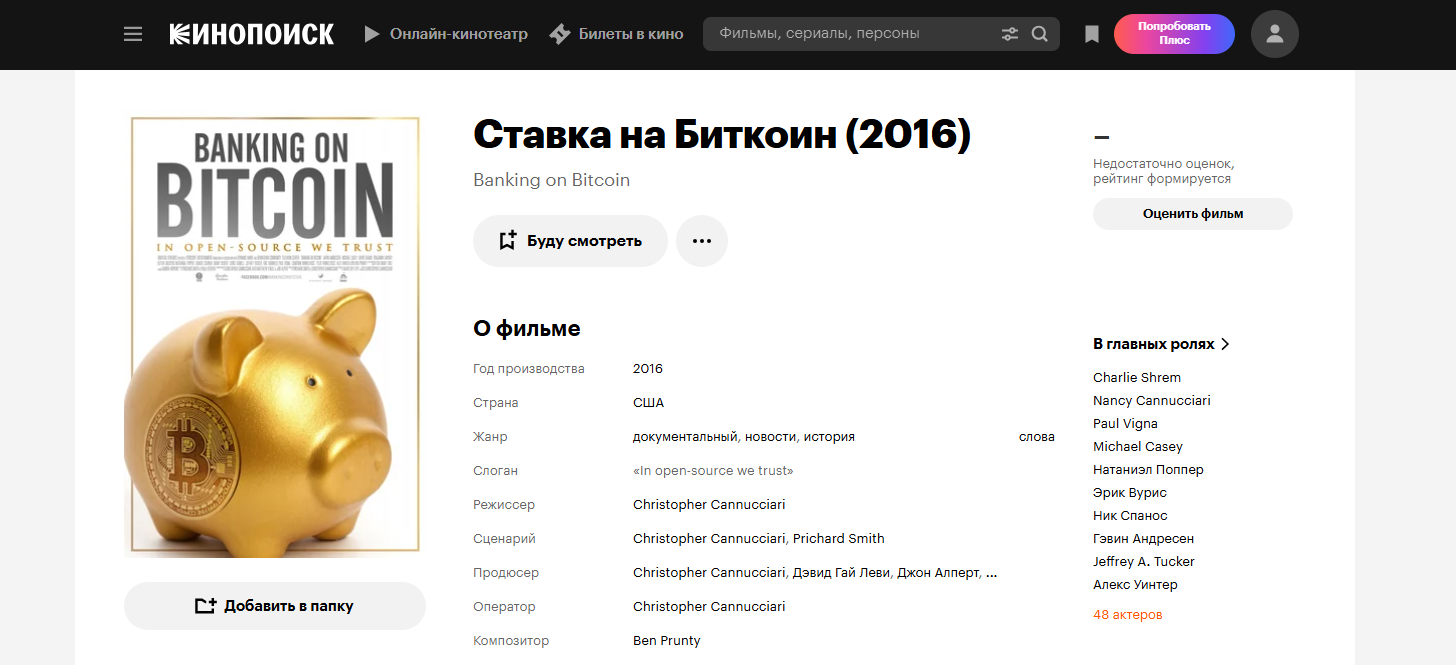The width and height of the screenshot is (1456, 665).
Task: Open actor Michael Casey
Action: coord(1138,447)
